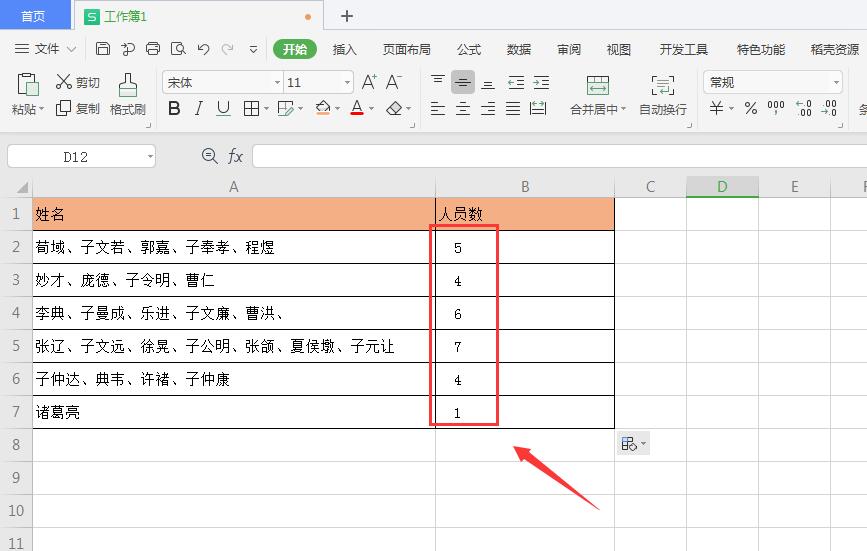Image resolution: width=867 pixels, height=551 pixels.
Task: Toggle bold formatting
Action: [174, 108]
